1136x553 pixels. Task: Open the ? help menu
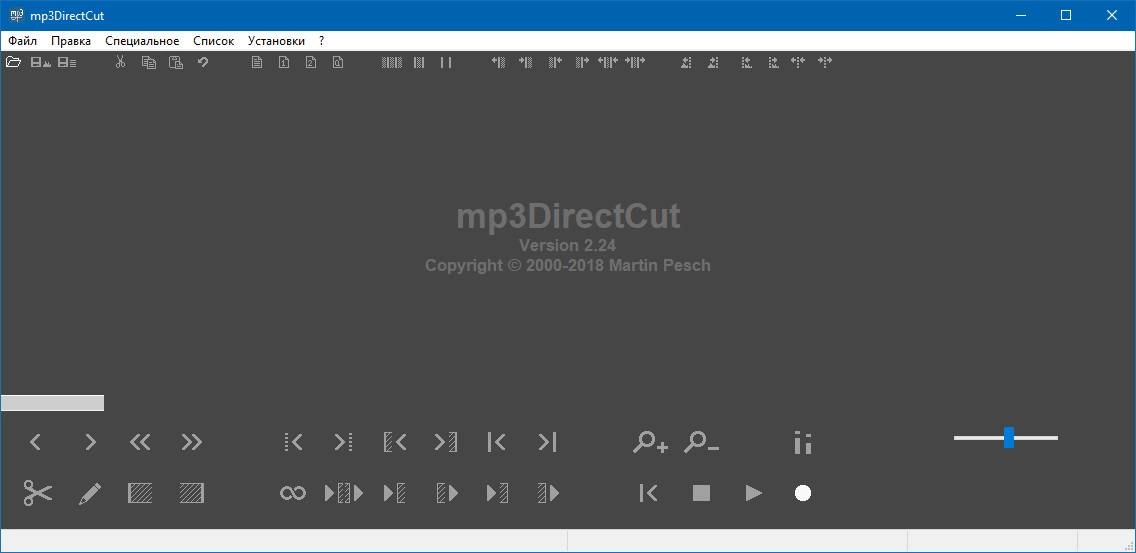click(x=322, y=41)
